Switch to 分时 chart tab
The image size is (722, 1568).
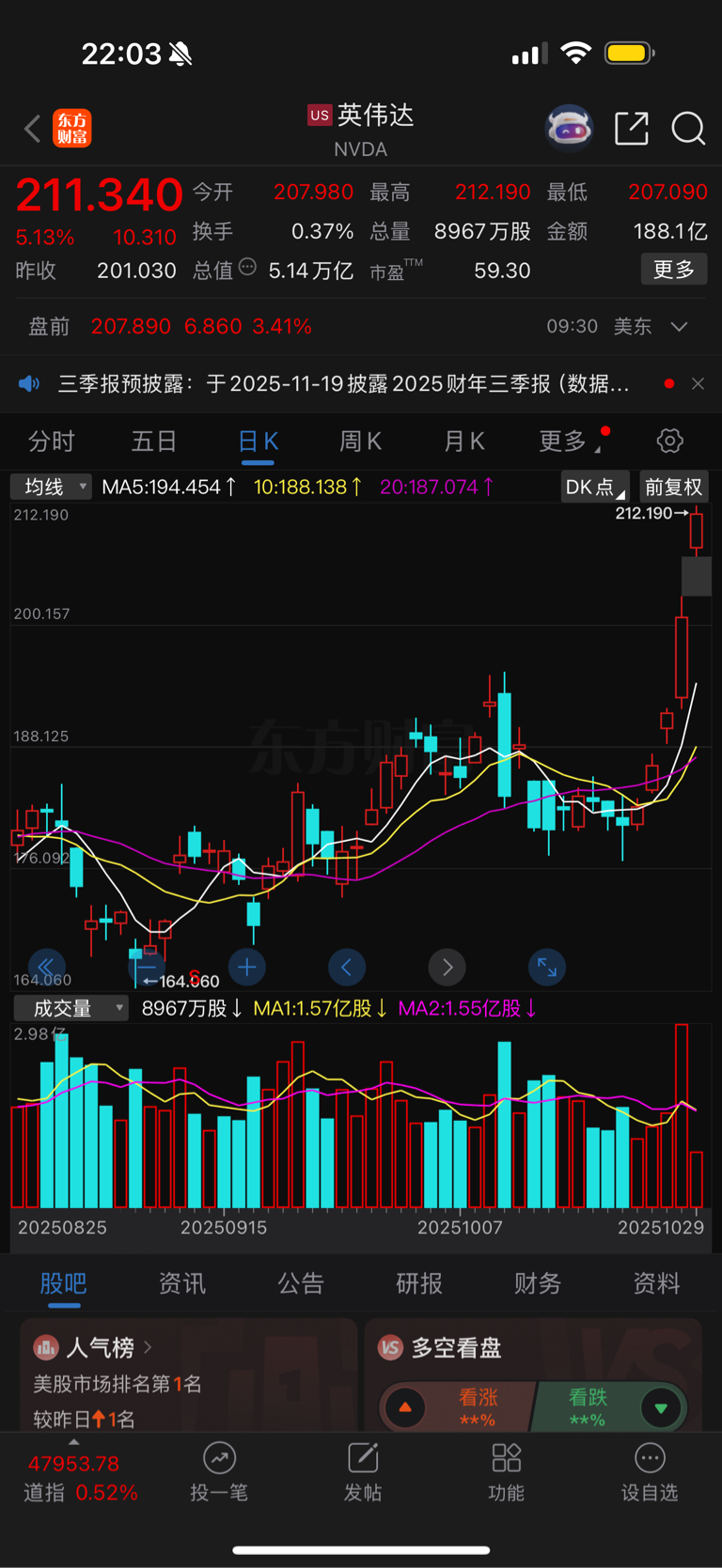pyautogui.click(x=52, y=441)
